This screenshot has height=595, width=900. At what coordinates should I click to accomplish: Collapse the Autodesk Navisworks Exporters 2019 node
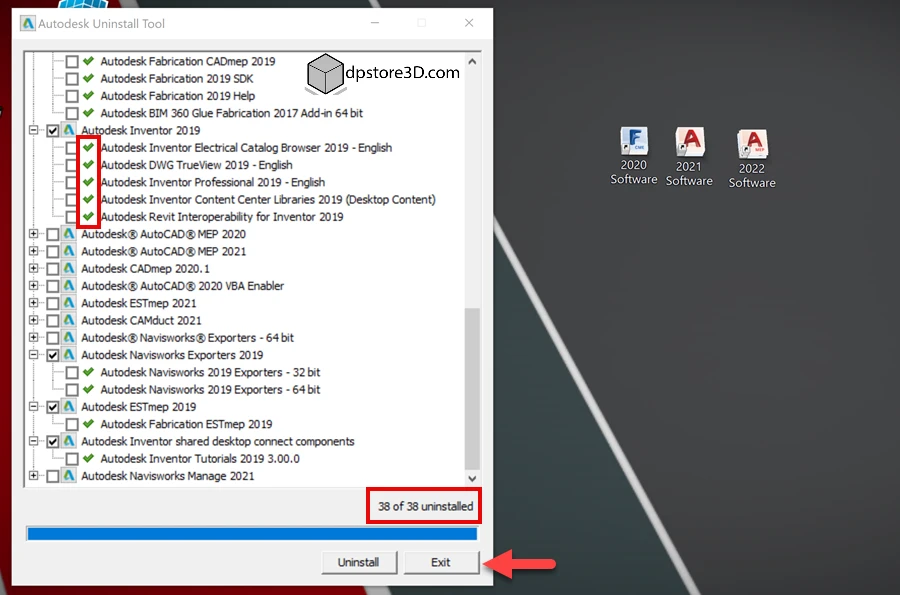[34, 355]
